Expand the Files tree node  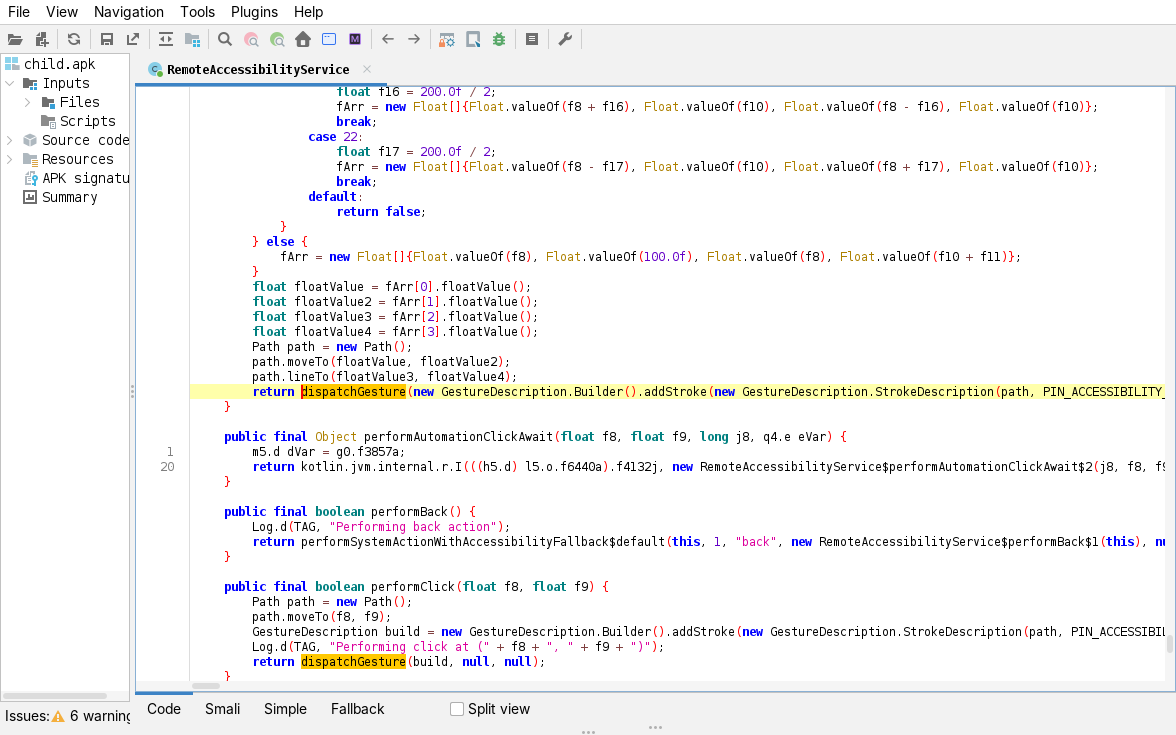click(x=28, y=102)
